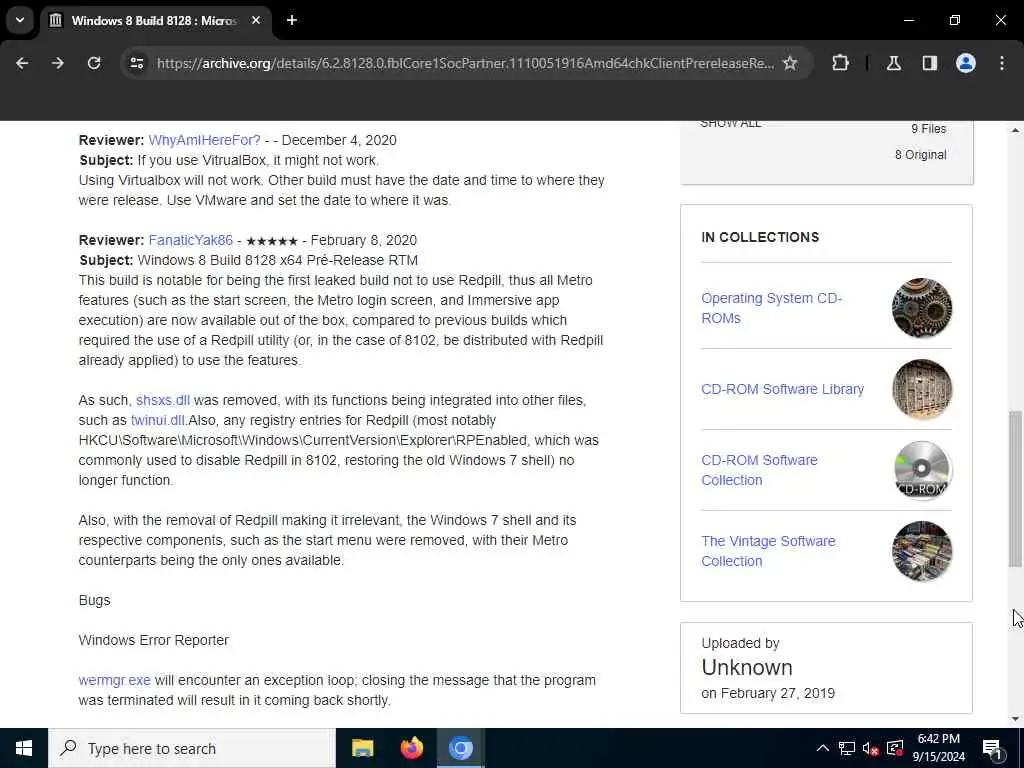
Task: Go back to the previous page
Action: tap(22, 63)
